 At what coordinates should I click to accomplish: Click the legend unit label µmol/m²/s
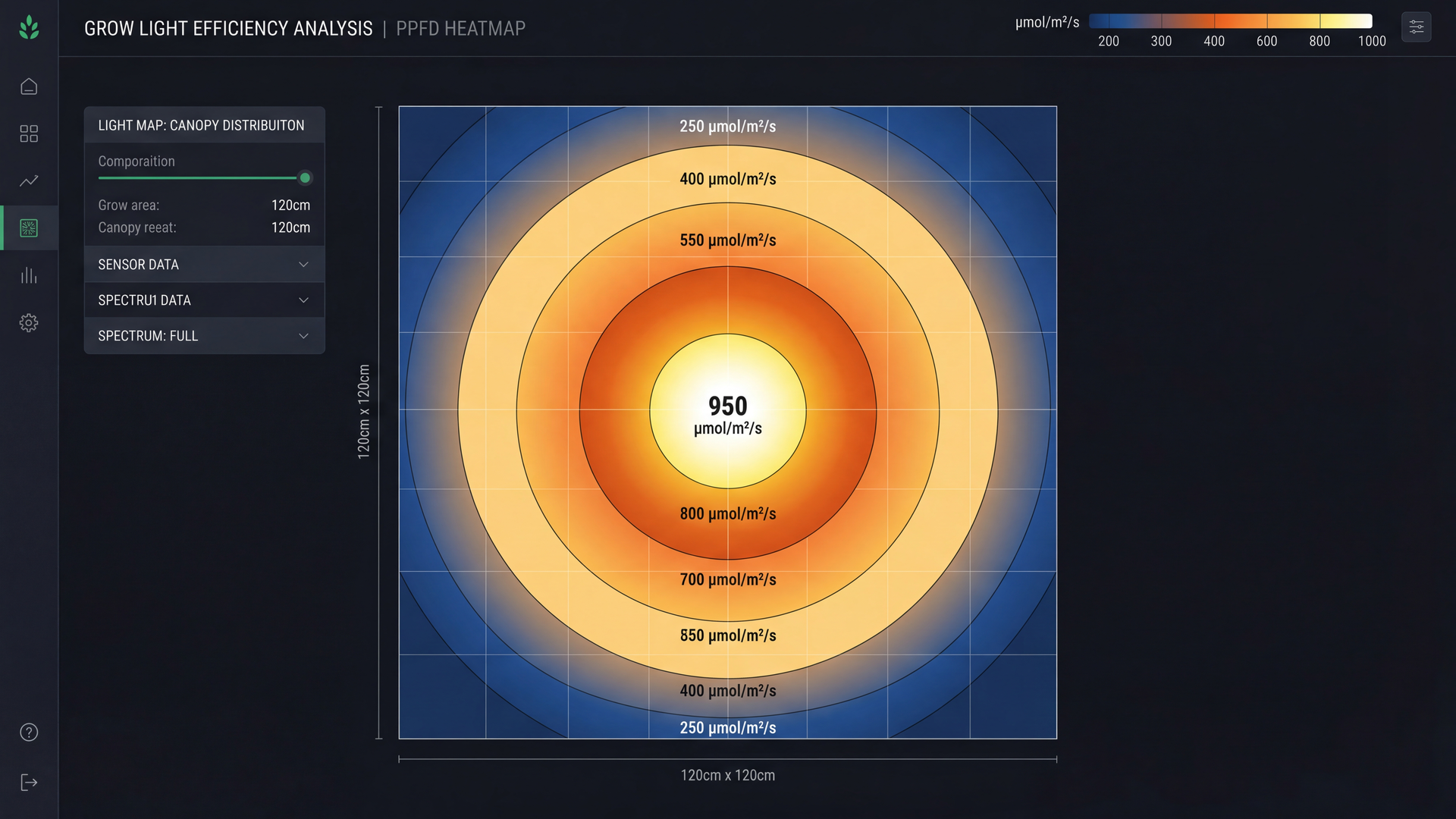[x=1047, y=23]
